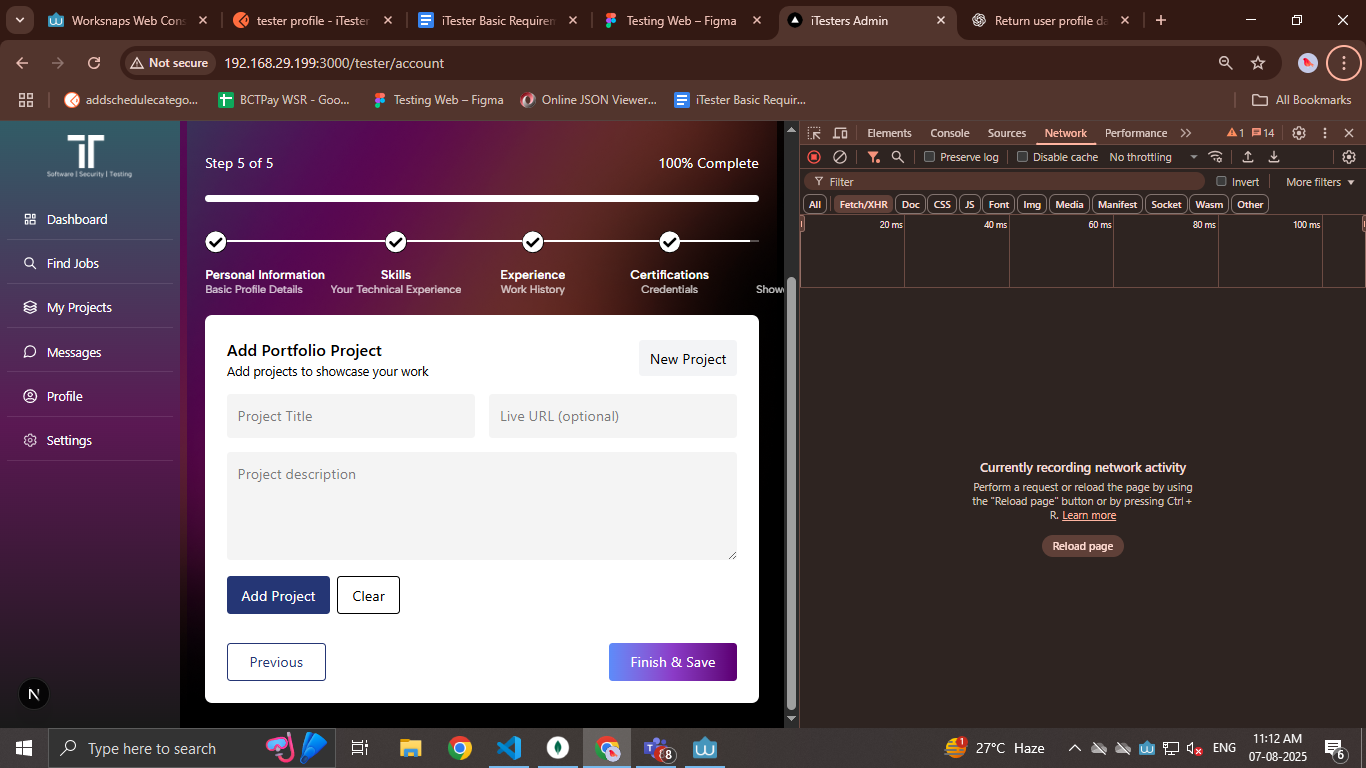The image size is (1366, 768).
Task: Tick the Invert filter checkbox
Action: tap(1221, 182)
